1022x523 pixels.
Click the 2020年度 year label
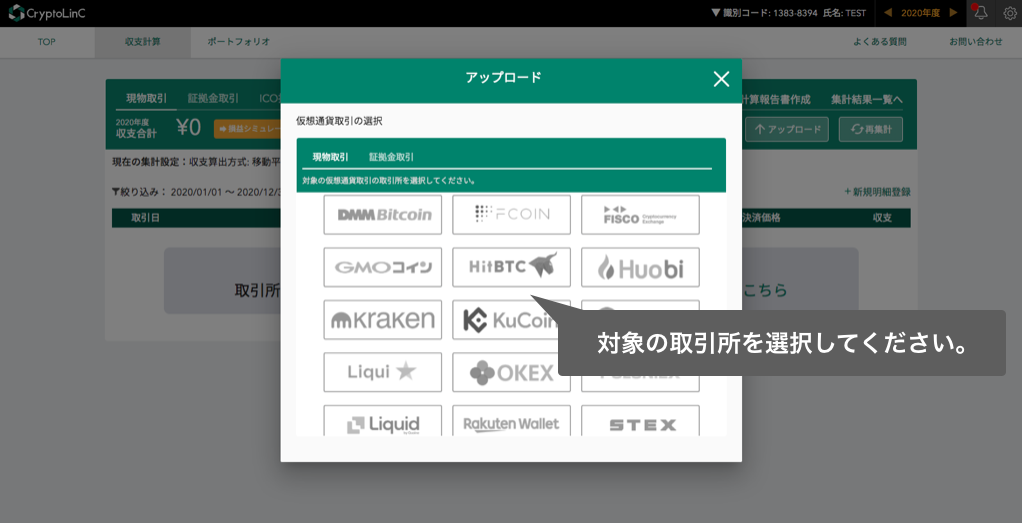tap(920, 13)
